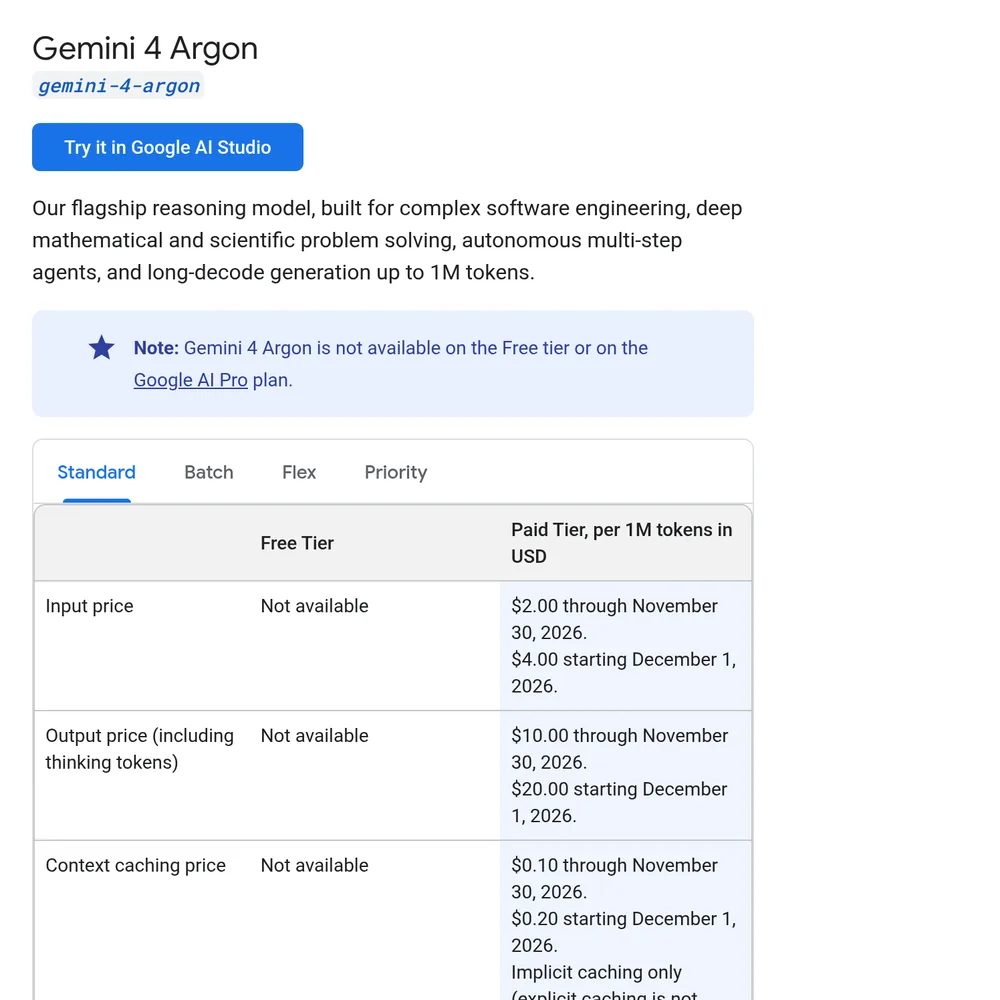Click the Input price row label
This screenshot has width=1000, height=1000.
pyautogui.click(x=89, y=606)
